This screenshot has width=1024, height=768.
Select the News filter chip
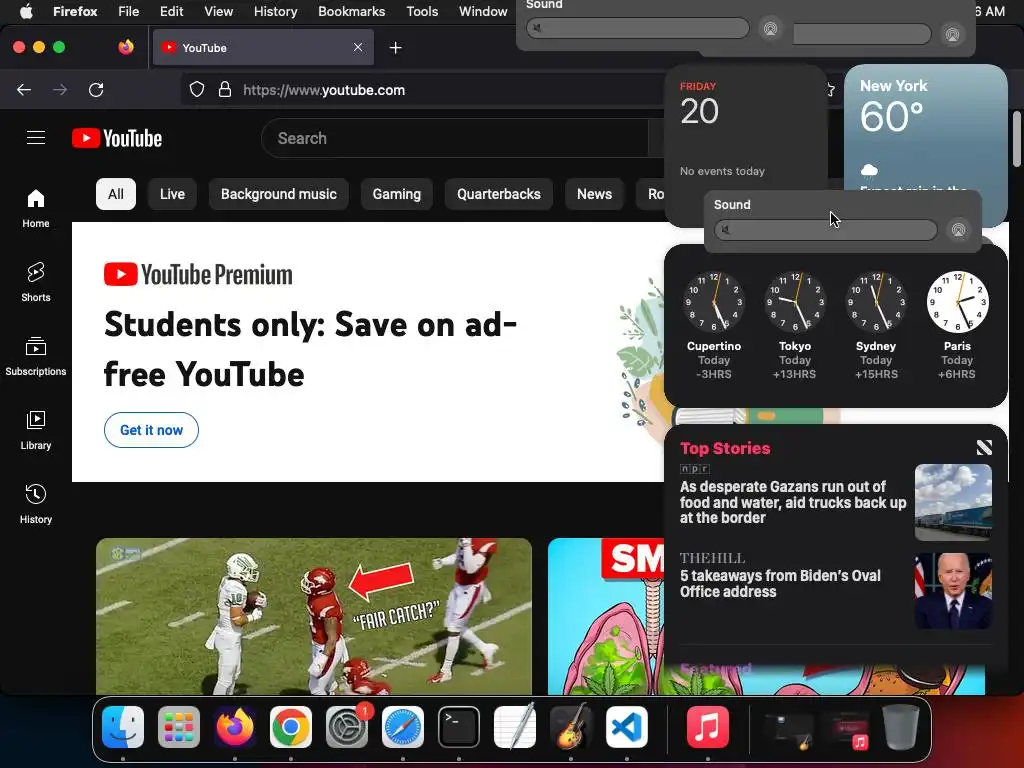coord(594,194)
